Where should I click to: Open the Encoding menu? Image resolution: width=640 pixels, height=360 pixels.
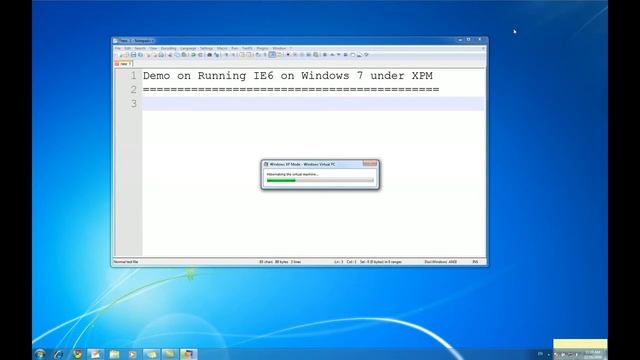pos(169,49)
